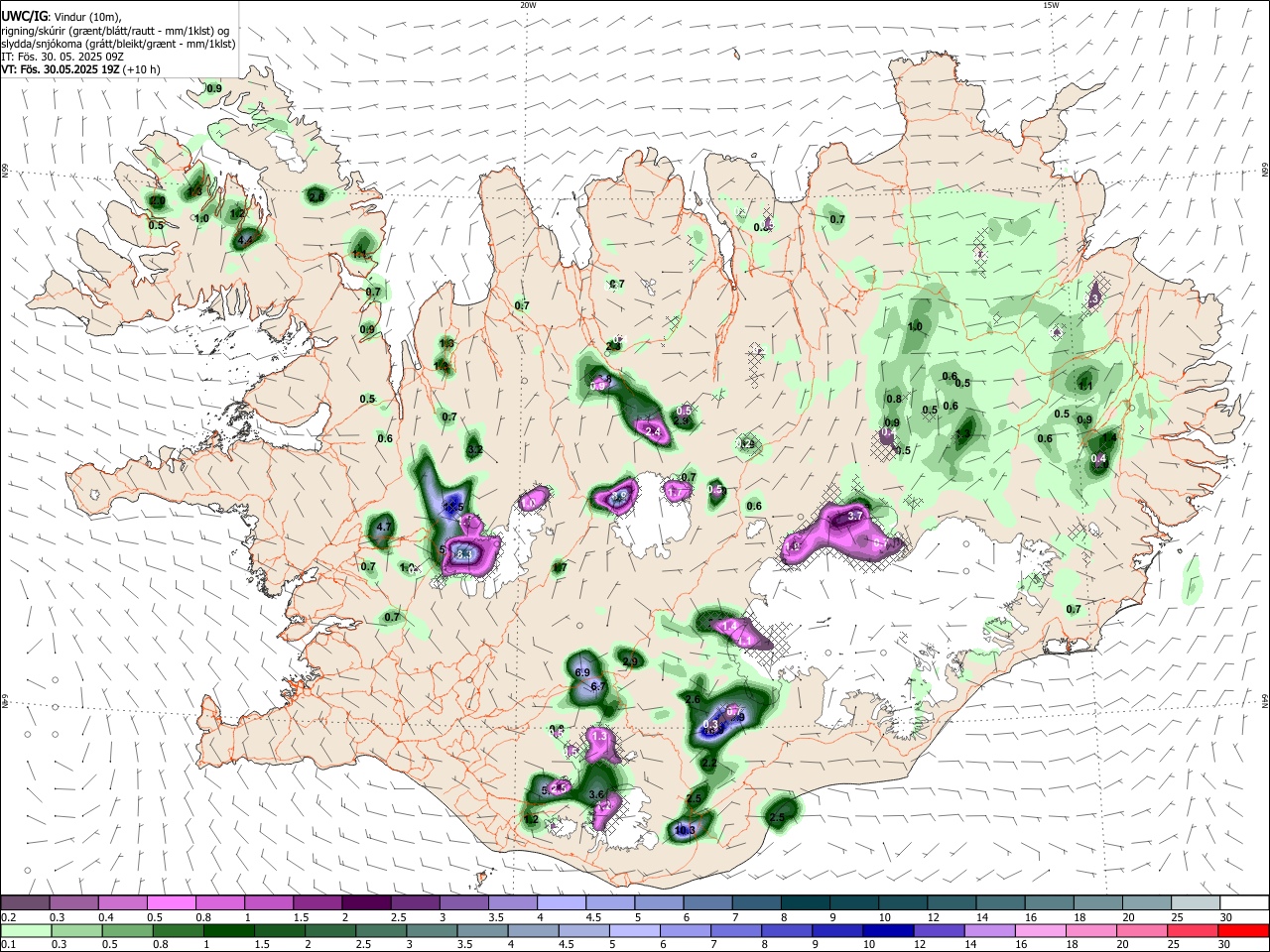The width and height of the screenshot is (1270, 952).
Task: Select the dark purple 2 snow legend swatch
Action: coord(365,902)
